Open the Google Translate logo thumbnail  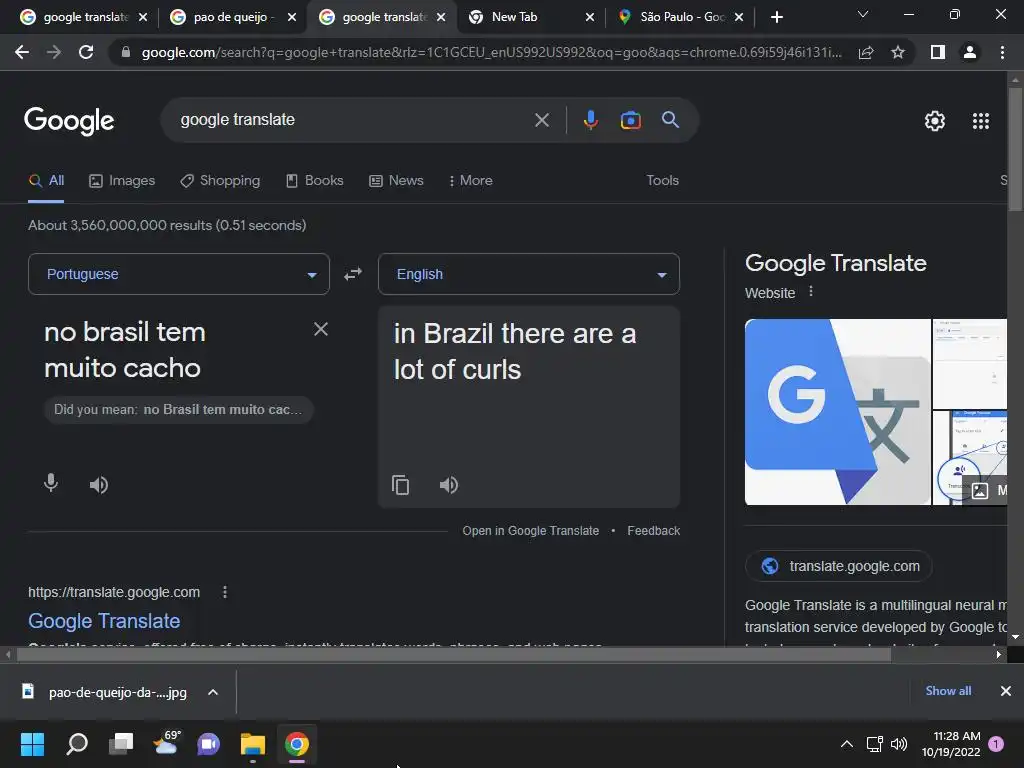tap(837, 411)
